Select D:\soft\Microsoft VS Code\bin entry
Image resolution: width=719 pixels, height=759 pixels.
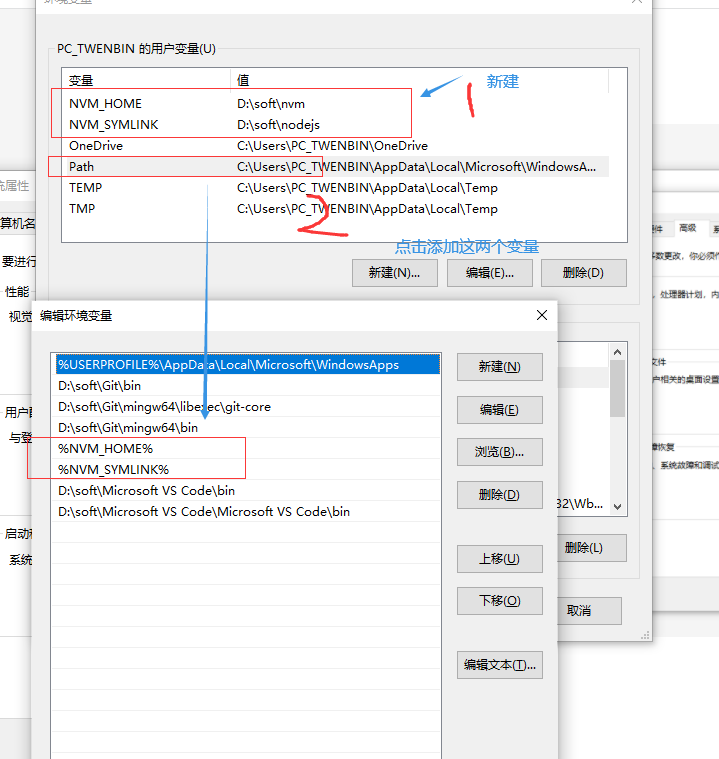246,491
